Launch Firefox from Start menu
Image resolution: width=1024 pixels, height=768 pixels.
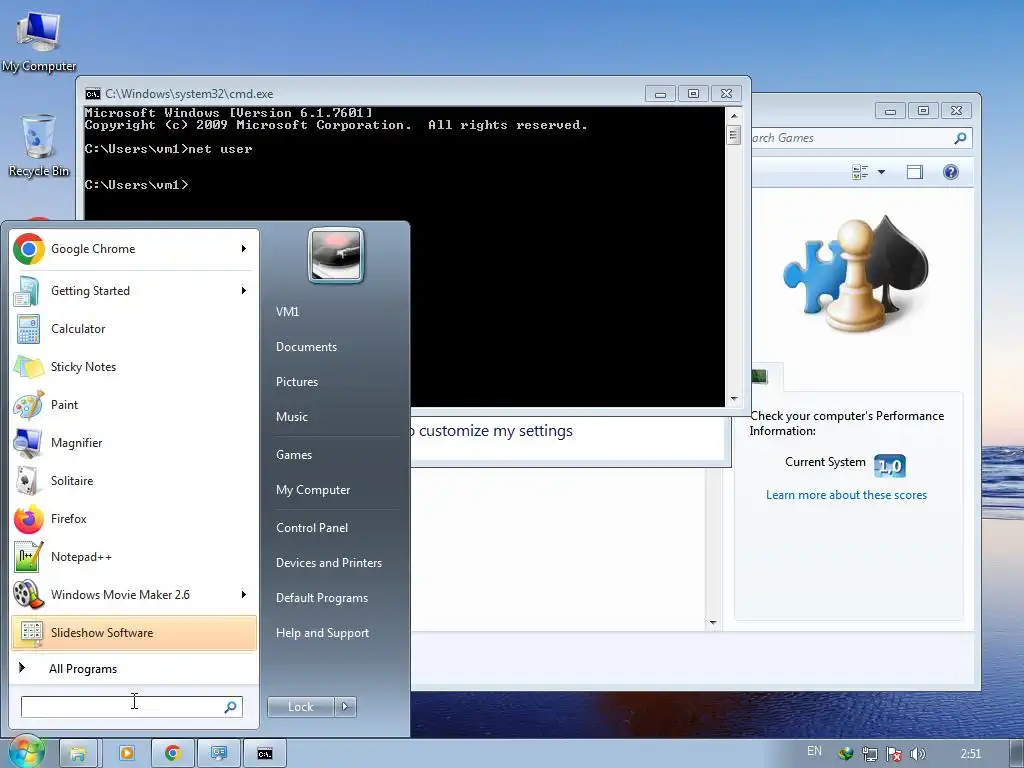click(134, 519)
